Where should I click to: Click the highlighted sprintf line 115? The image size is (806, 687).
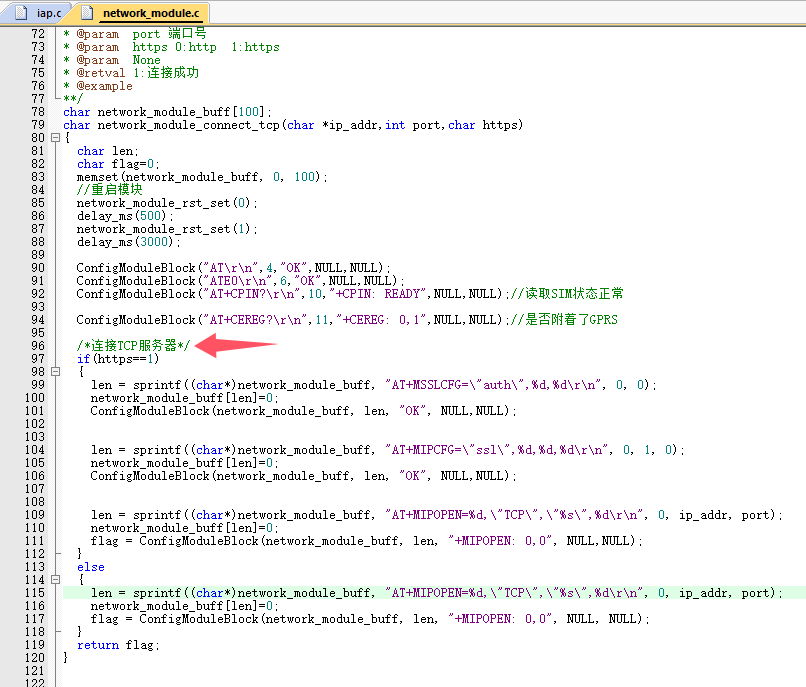(436, 593)
